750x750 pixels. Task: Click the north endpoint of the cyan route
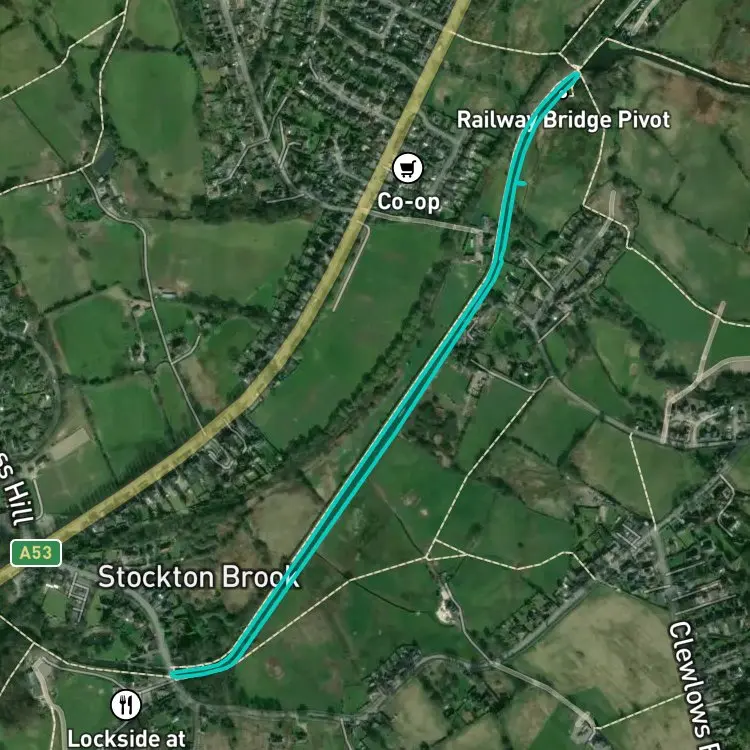click(578, 74)
